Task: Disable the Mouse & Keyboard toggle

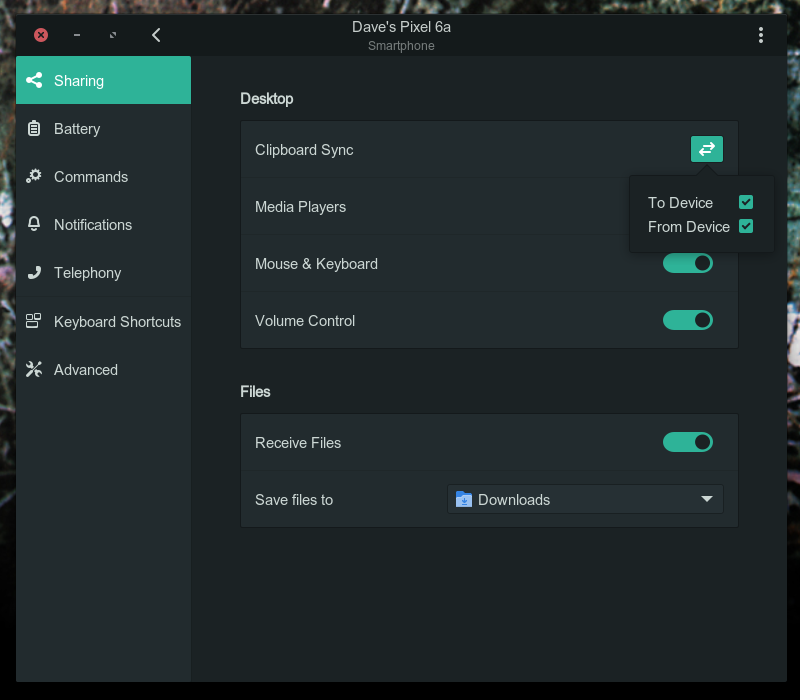Action: pyautogui.click(x=688, y=263)
